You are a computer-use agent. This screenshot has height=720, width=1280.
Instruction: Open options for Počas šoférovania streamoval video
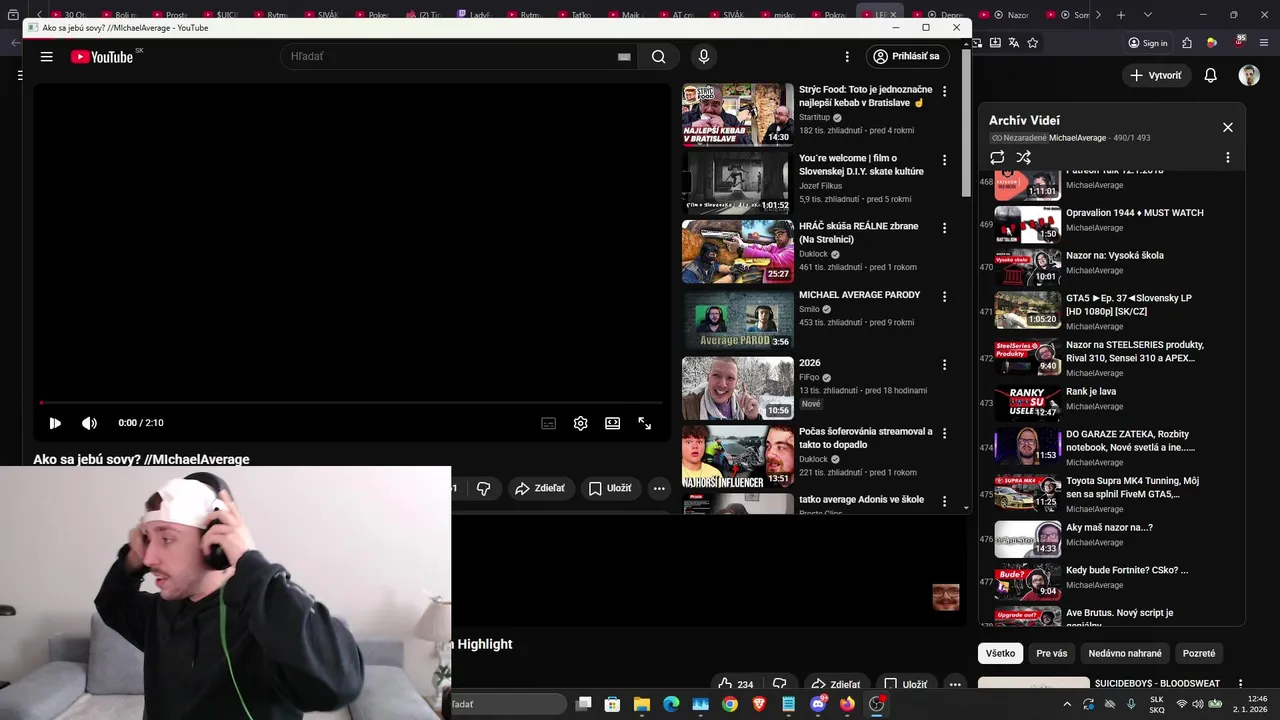coord(944,434)
